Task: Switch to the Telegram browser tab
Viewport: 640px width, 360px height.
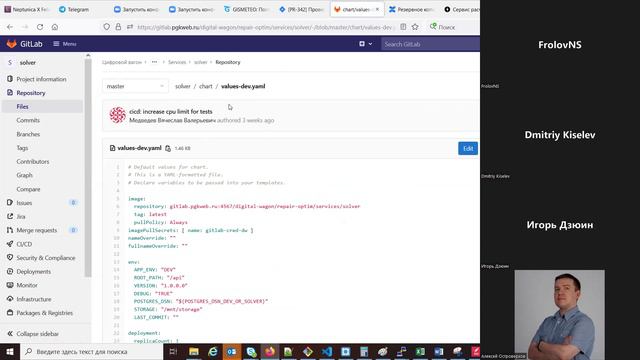Action: (x=74, y=9)
